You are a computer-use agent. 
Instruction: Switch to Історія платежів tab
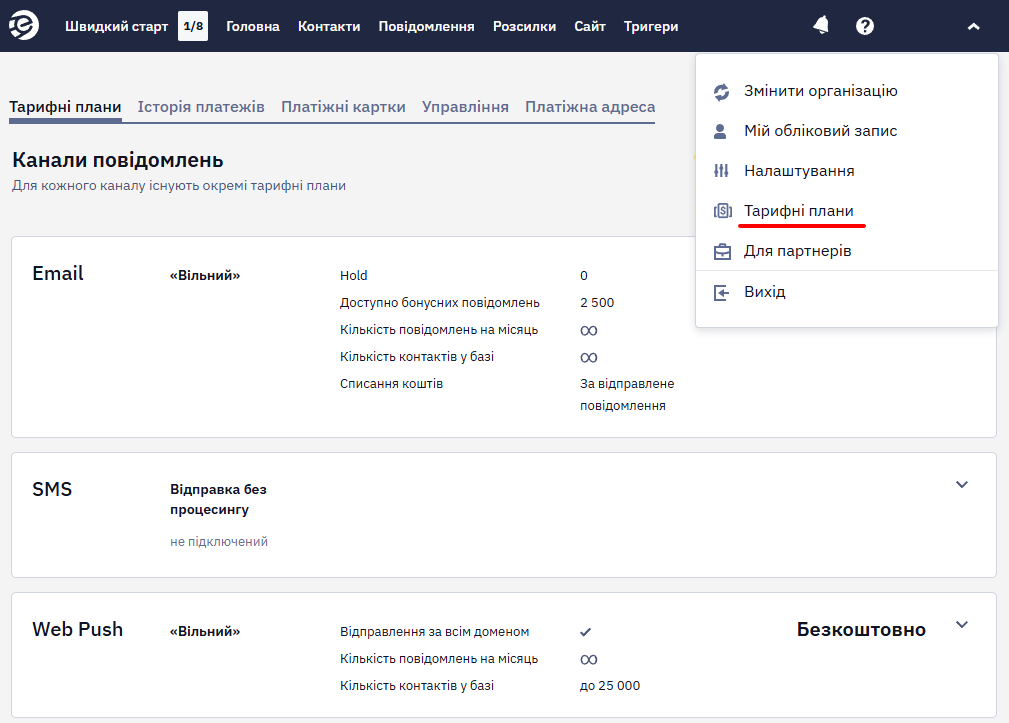point(201,107)
